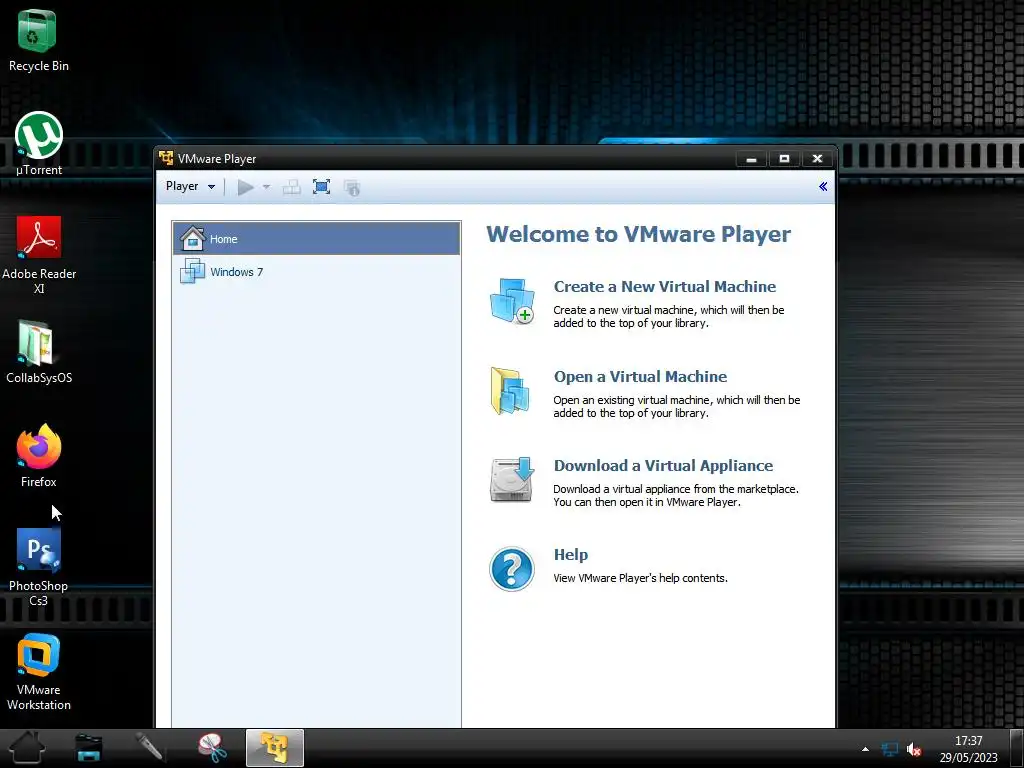
Task: Collapse the toolbar with the double chevron
Action: pos(823,187)
